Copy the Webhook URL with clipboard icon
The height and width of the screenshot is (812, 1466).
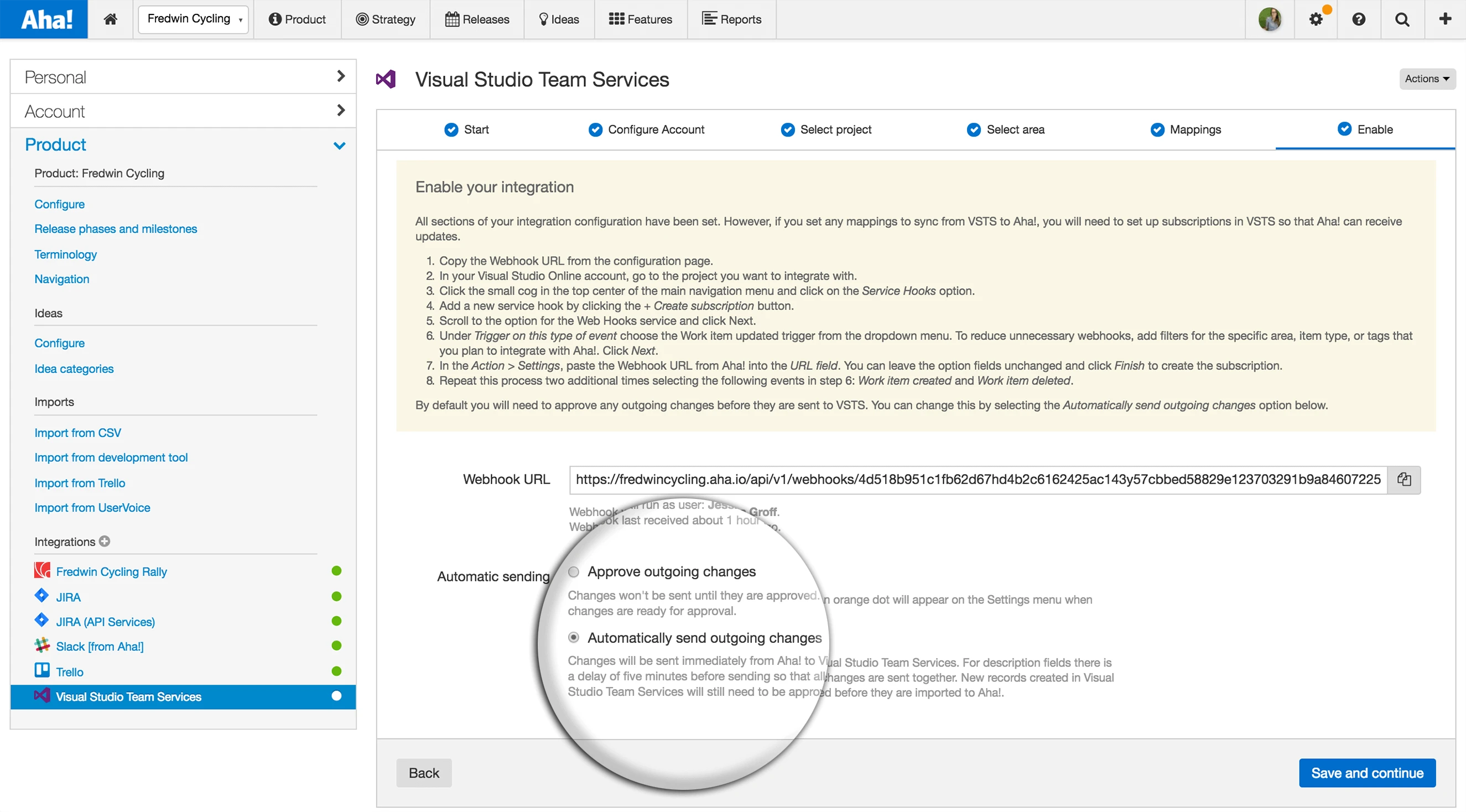click(x=1403, y=479)
